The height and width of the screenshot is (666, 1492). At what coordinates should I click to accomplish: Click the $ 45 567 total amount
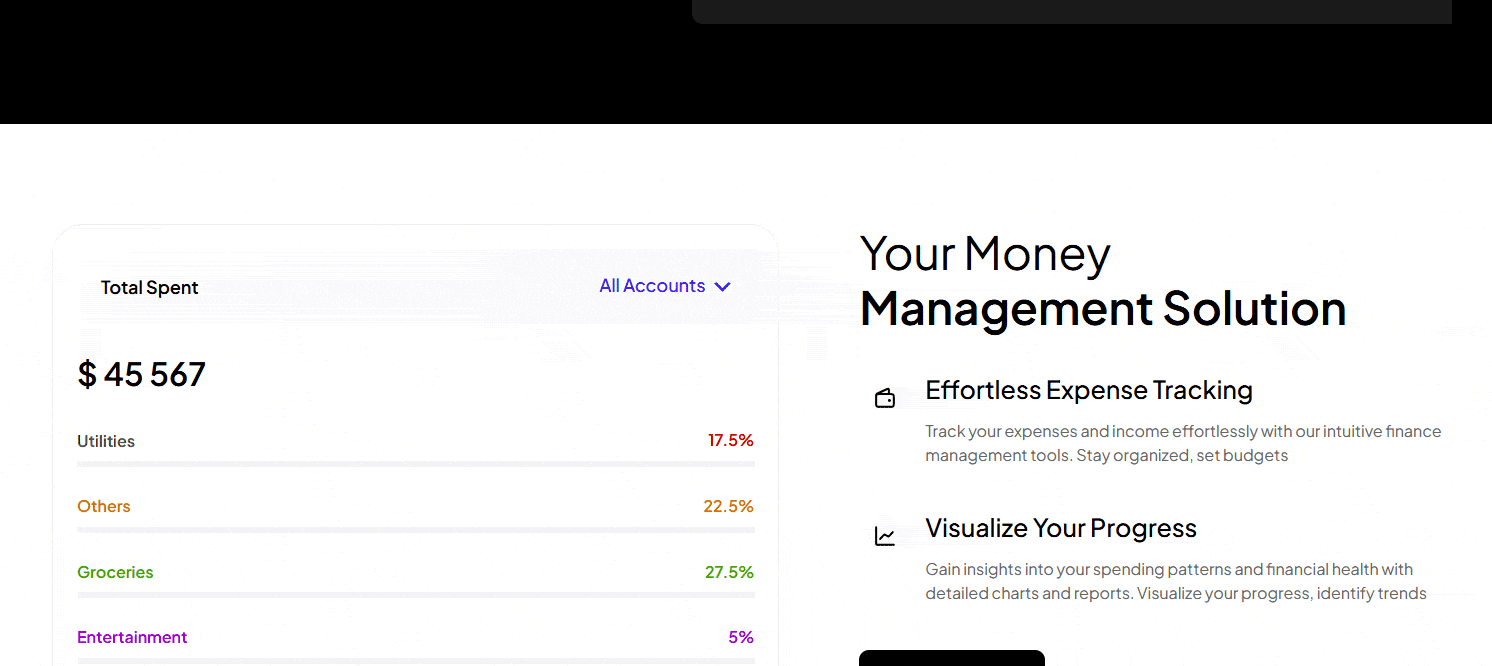(142, 374)
